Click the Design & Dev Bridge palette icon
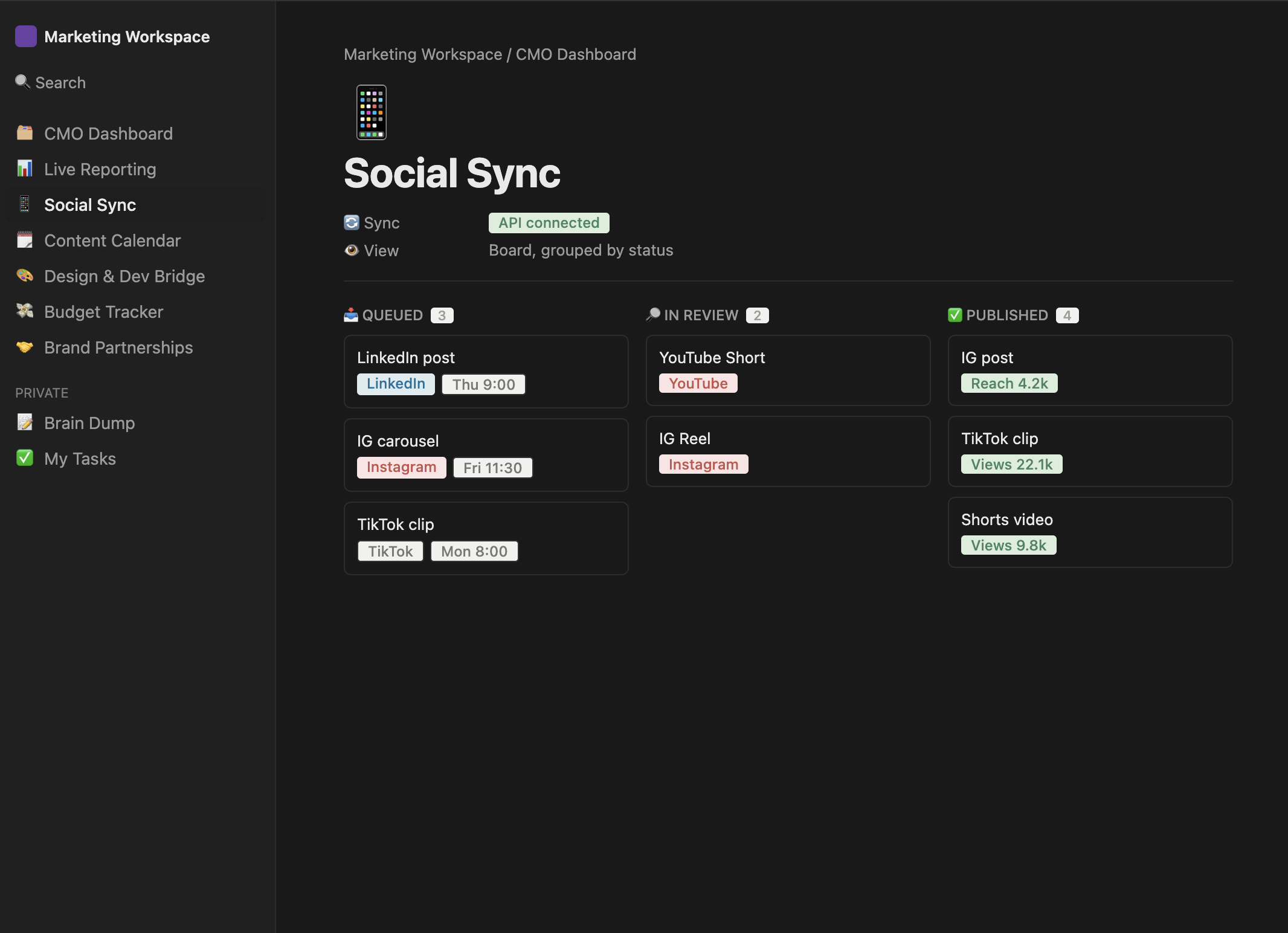 (x=25, y=276)
